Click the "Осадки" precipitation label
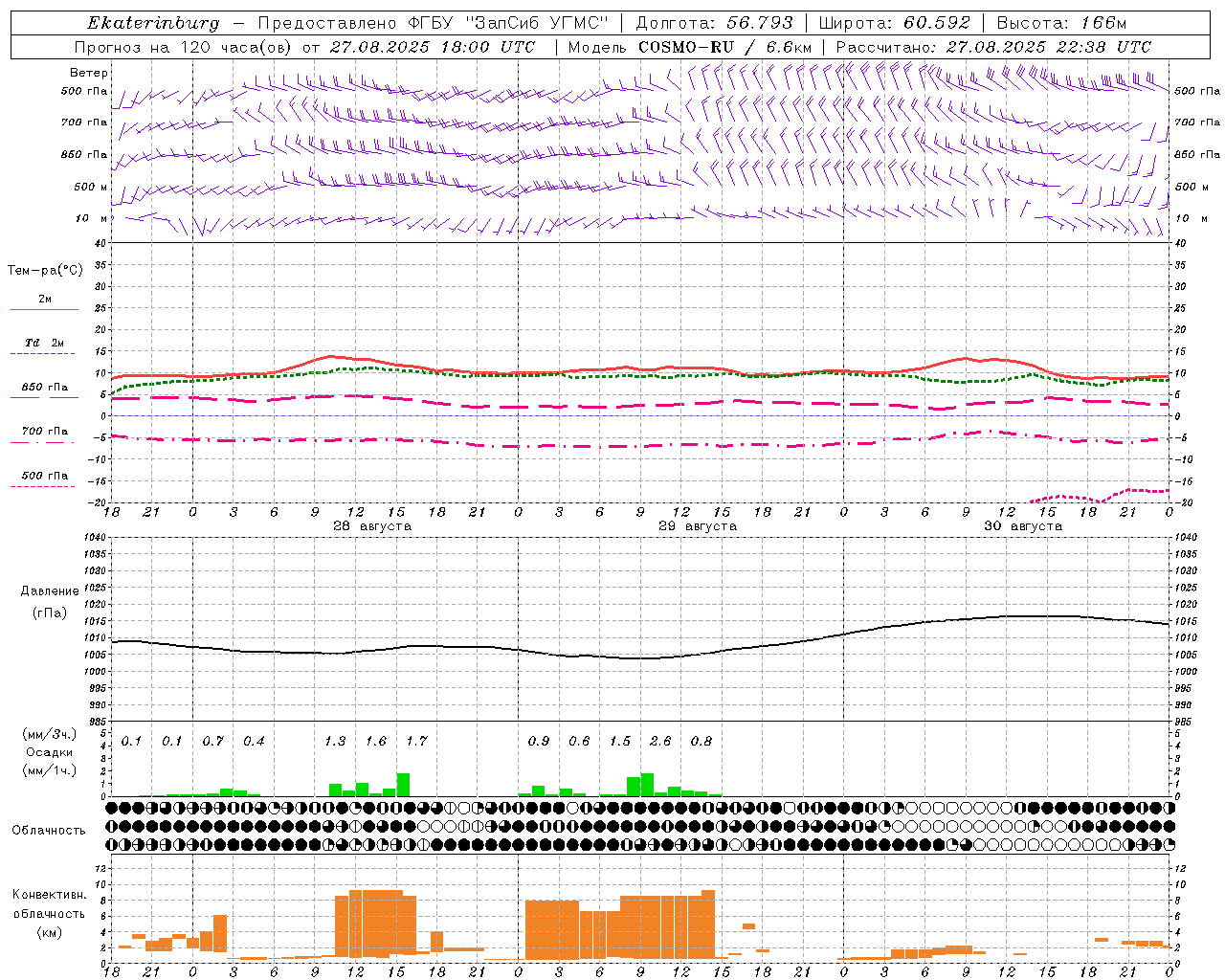1225x980 pixels. [x=49, y=752]
